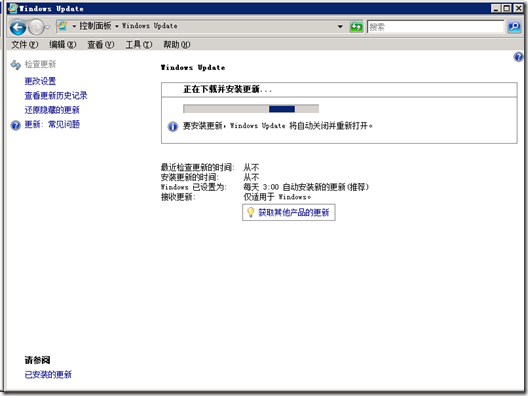Click question mark icon beside 更新: 常见问题
528x396 pixels.
point(15,125)
